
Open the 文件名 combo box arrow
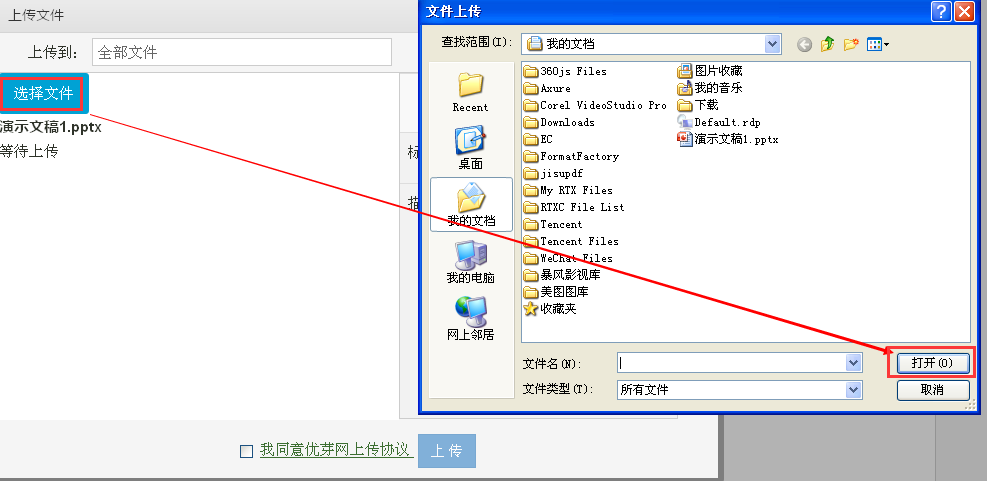tap(854, 363)
